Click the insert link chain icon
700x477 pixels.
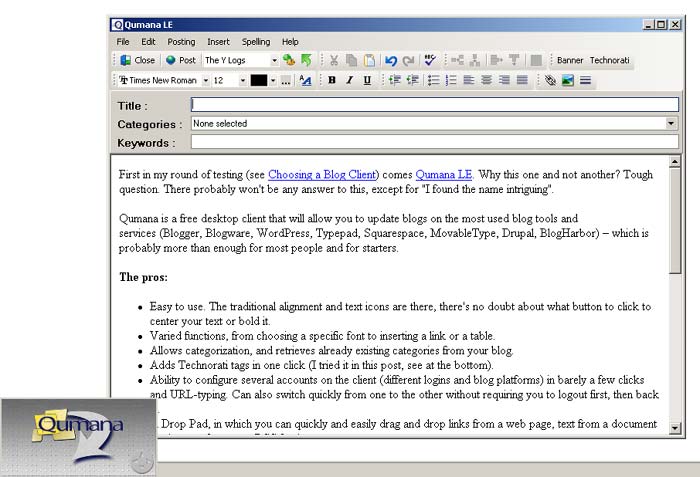coord(550,80)
